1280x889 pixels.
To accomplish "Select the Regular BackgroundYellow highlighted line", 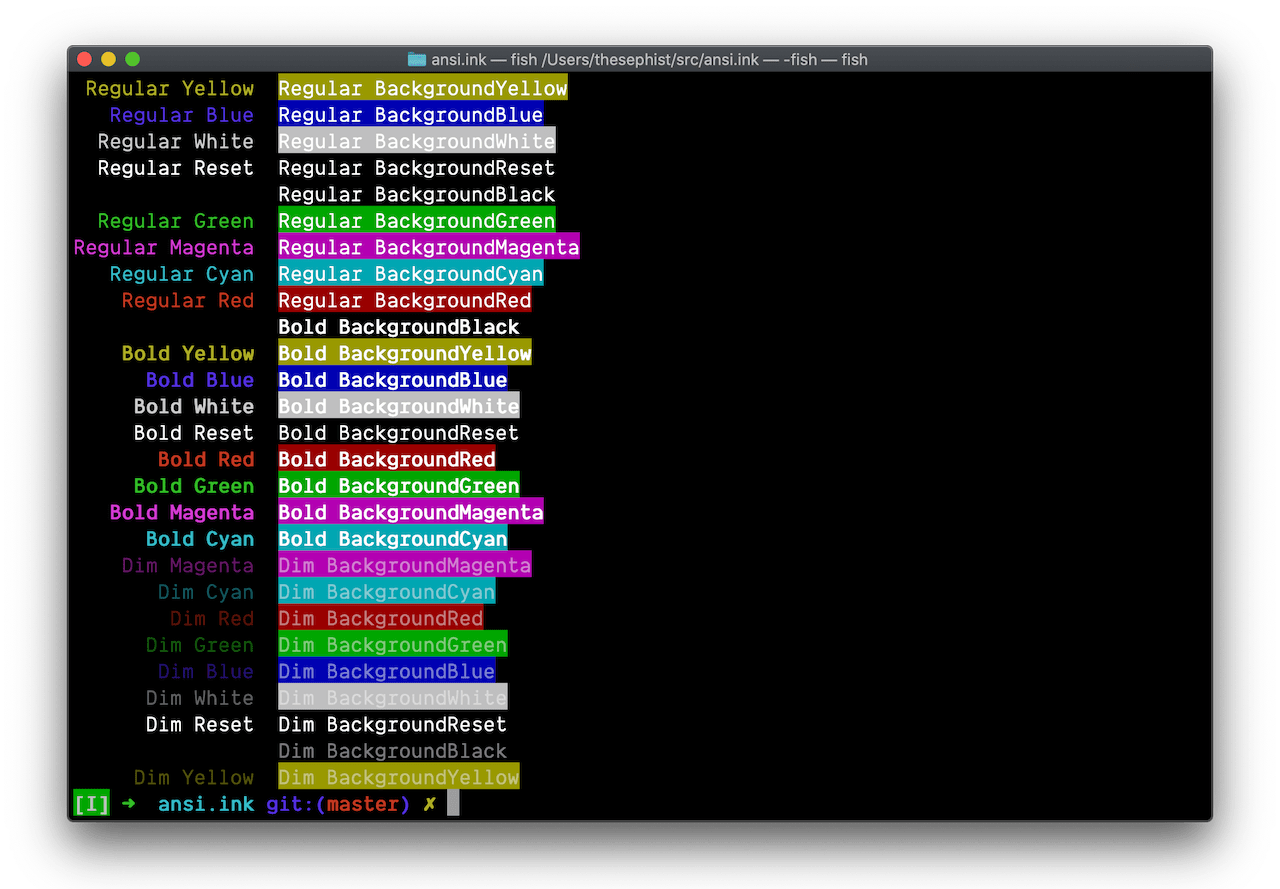I will click(423, 88).
